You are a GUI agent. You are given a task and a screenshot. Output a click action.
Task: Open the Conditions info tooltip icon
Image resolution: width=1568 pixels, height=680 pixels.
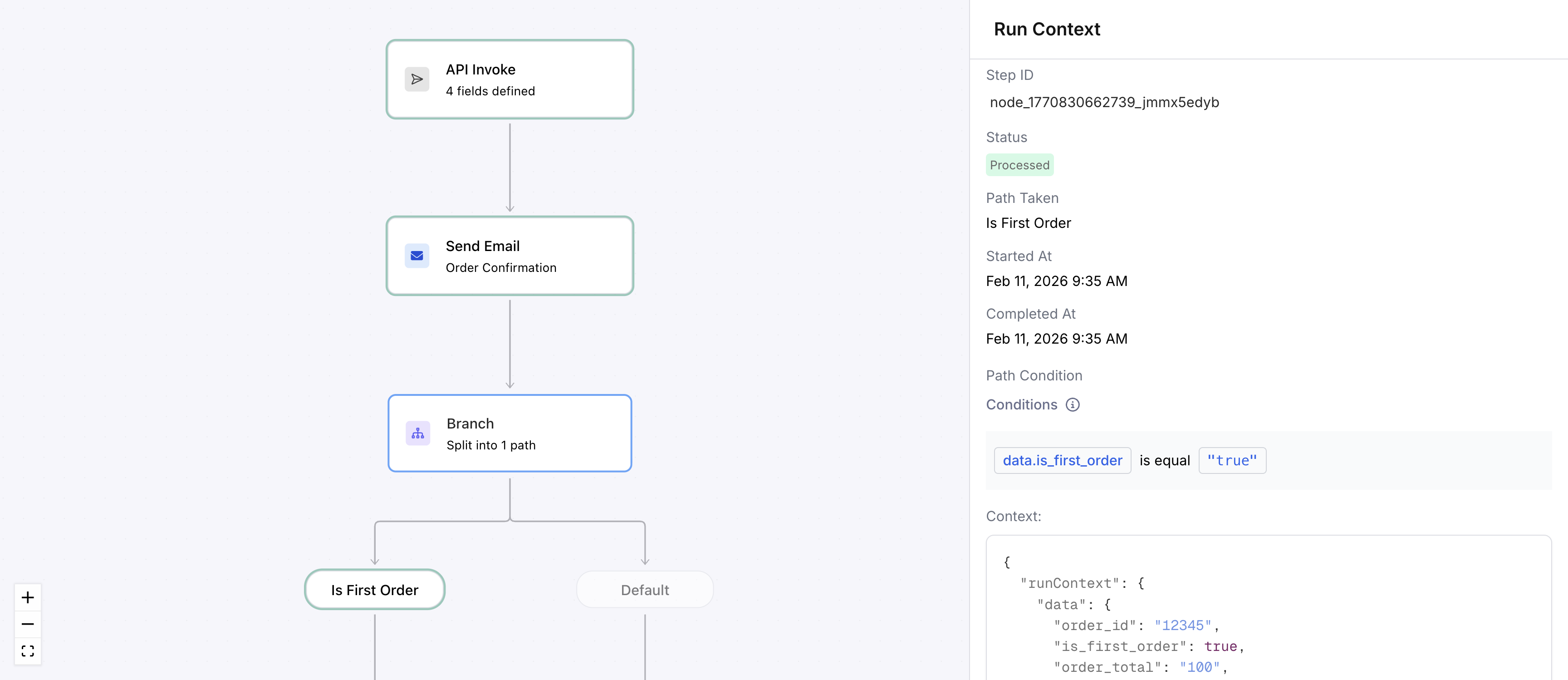(1073, 405)
